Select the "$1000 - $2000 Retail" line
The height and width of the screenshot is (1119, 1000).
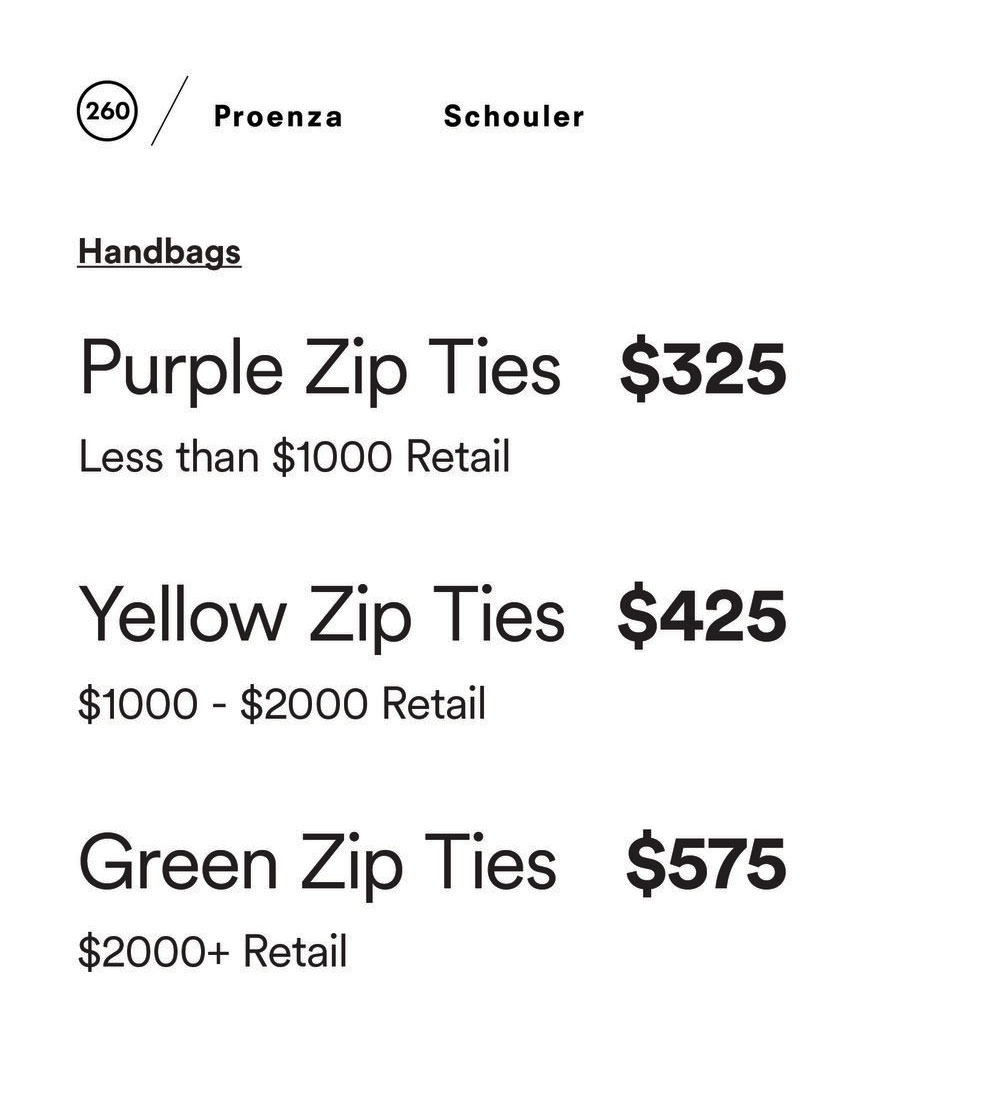coord(282,704)
